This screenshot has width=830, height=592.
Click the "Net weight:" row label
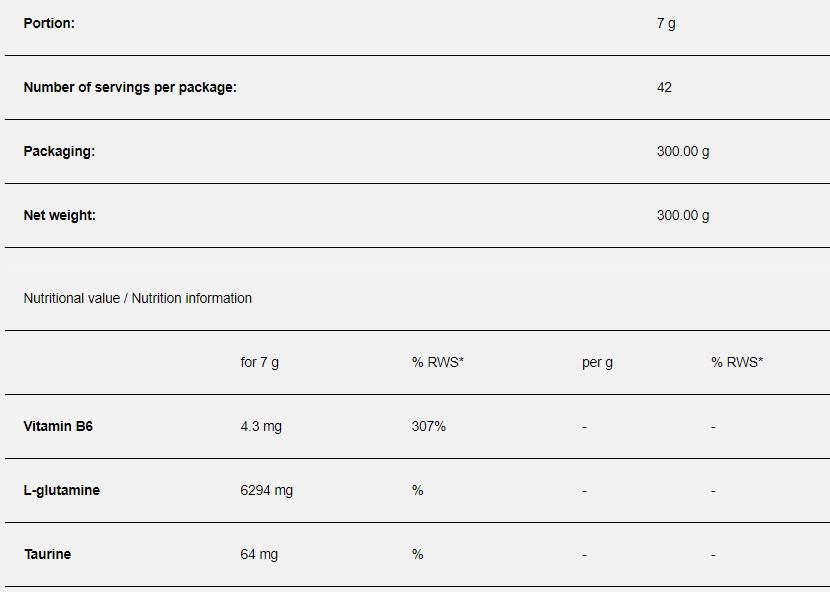[60, 215]
